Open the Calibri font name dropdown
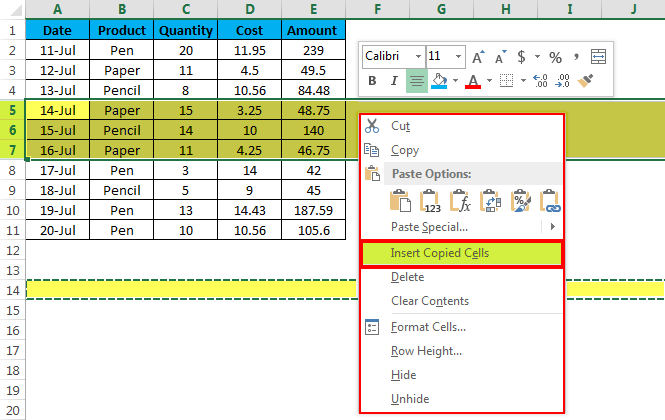The width and height of the screenshot is (665, 420). click(x=417, y=57)
